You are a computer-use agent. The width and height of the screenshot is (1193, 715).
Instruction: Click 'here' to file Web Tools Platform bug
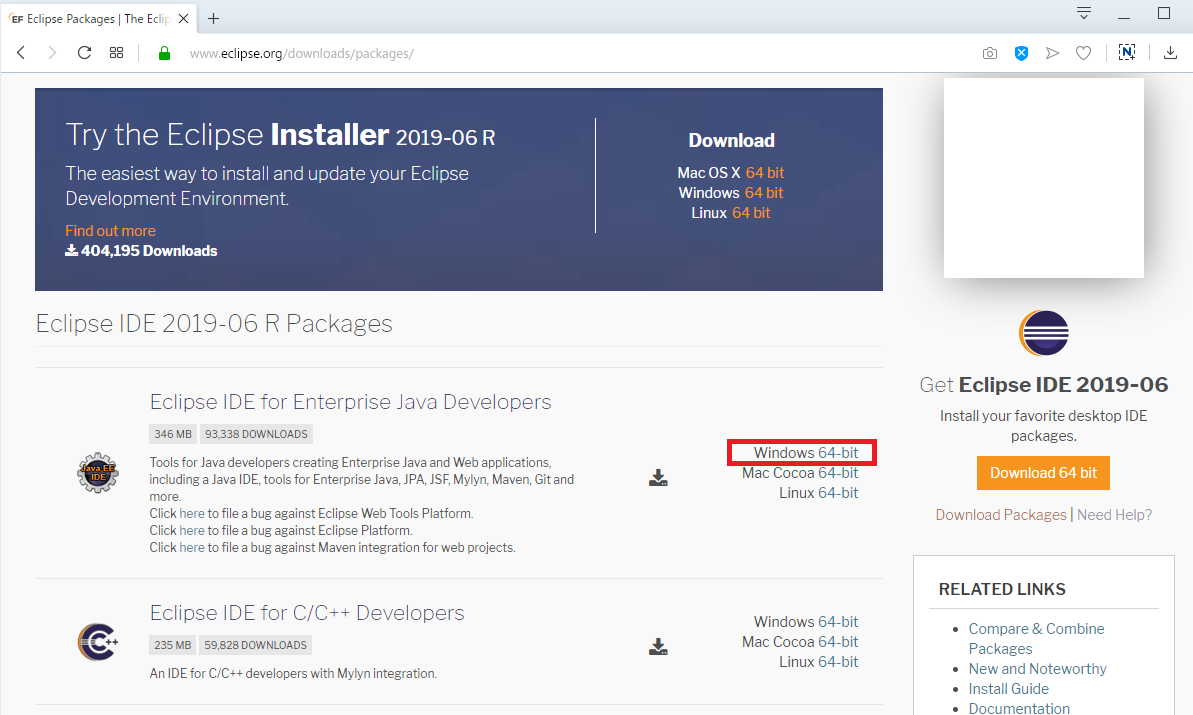pos(192,513)
